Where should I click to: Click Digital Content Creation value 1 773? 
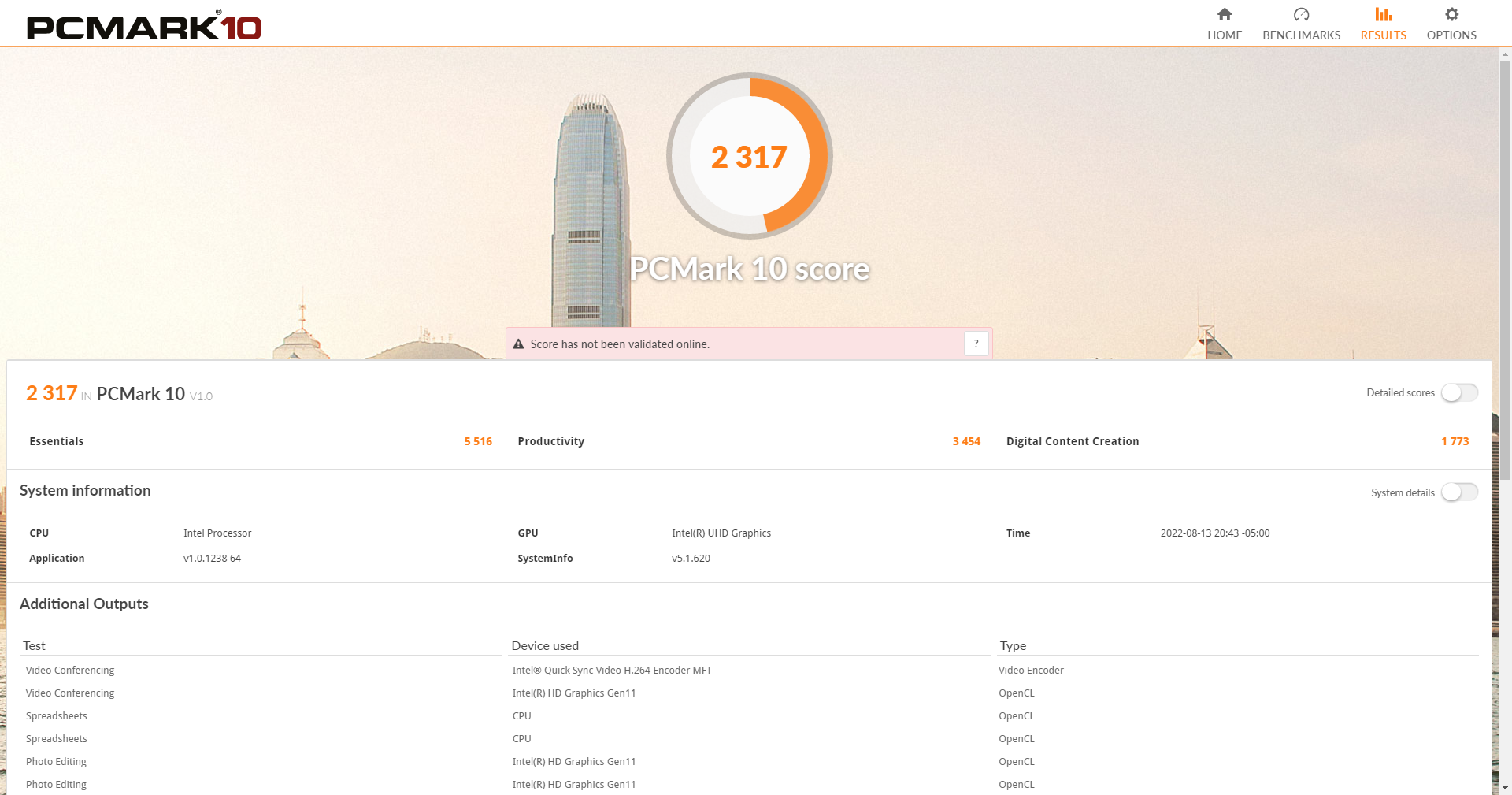coord(1455,441)
